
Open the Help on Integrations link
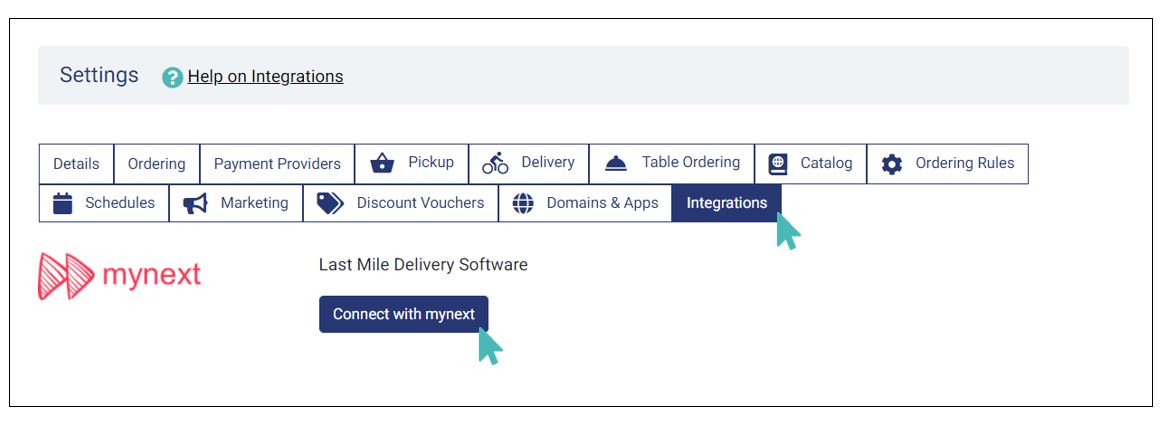tap(265, 76)
